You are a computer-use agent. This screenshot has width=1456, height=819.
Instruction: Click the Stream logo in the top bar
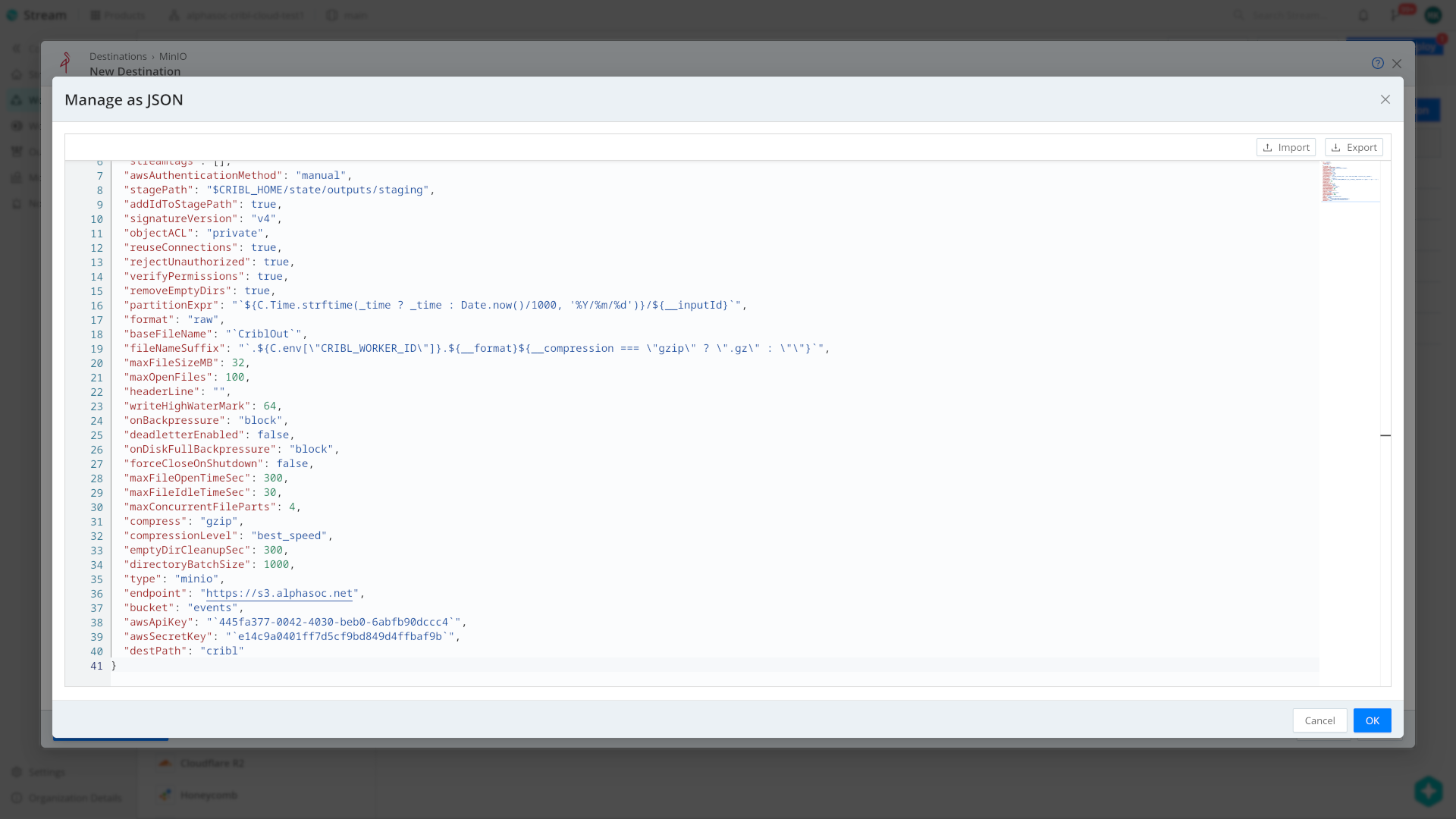pyautogui.click(x=36, y=15)
